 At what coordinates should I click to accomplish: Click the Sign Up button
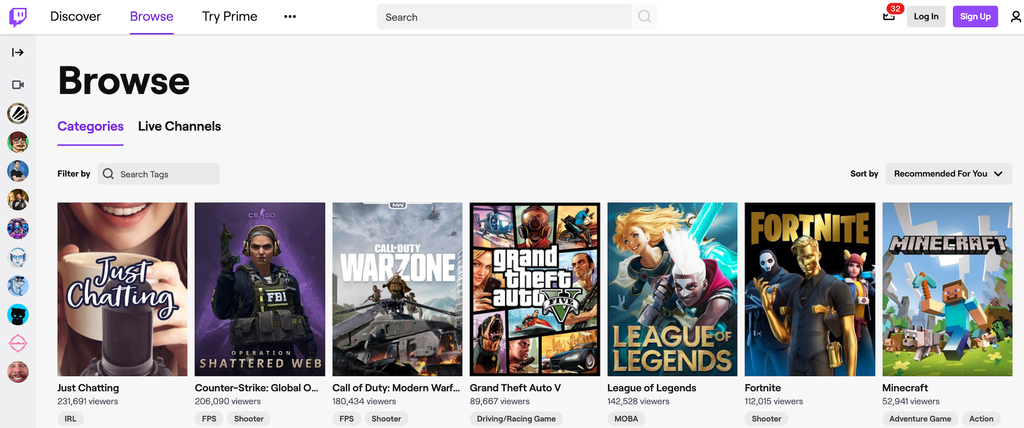[975, 16]
